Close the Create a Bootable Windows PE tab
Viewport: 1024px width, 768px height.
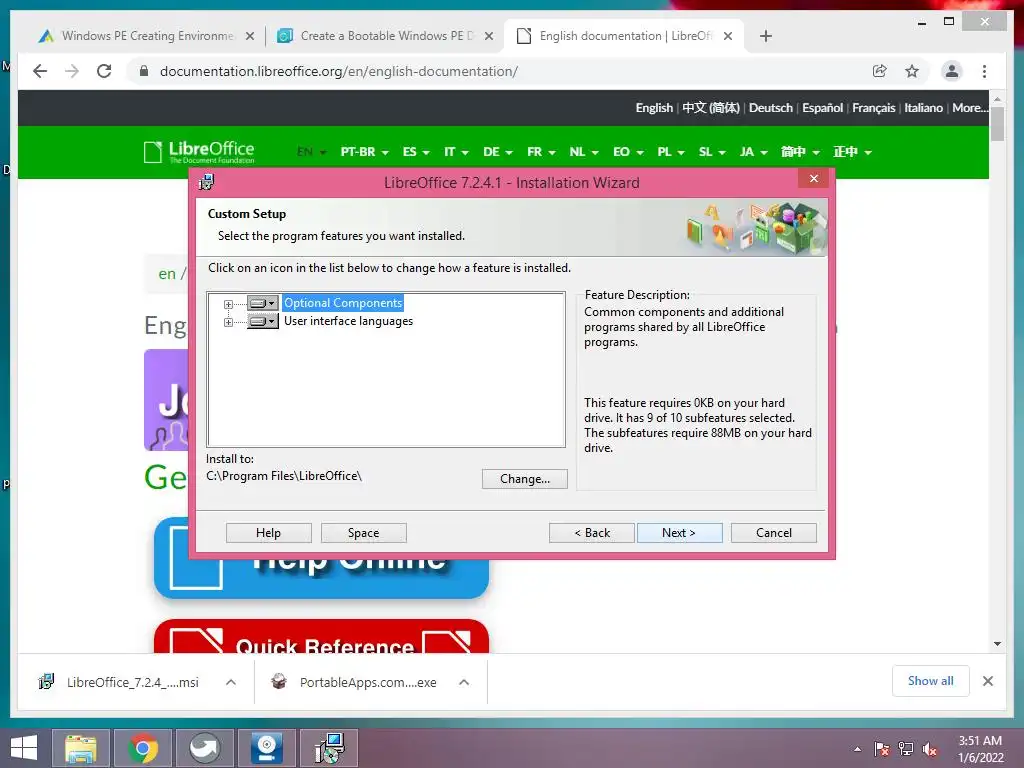489,37
